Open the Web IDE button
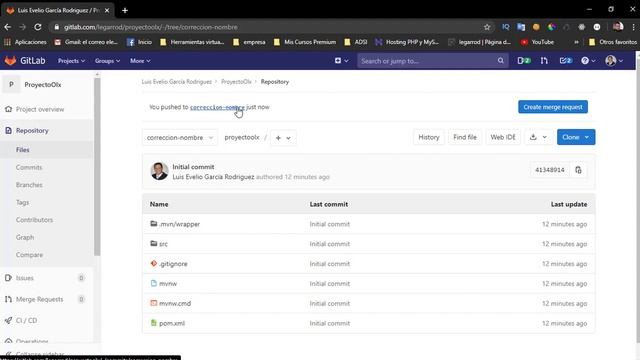 [503, 137]
